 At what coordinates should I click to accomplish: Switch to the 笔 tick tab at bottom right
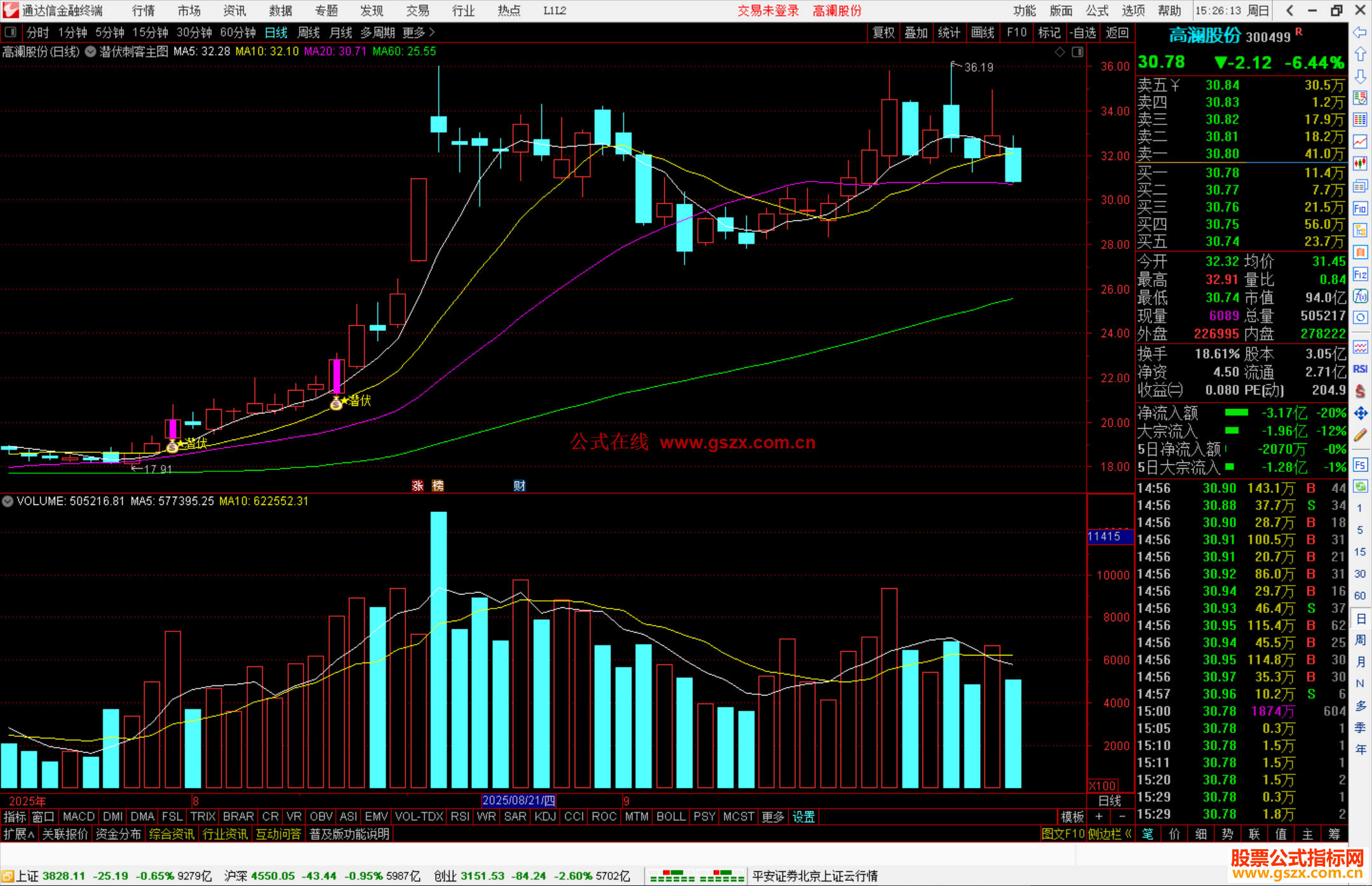coord(1147,834)
